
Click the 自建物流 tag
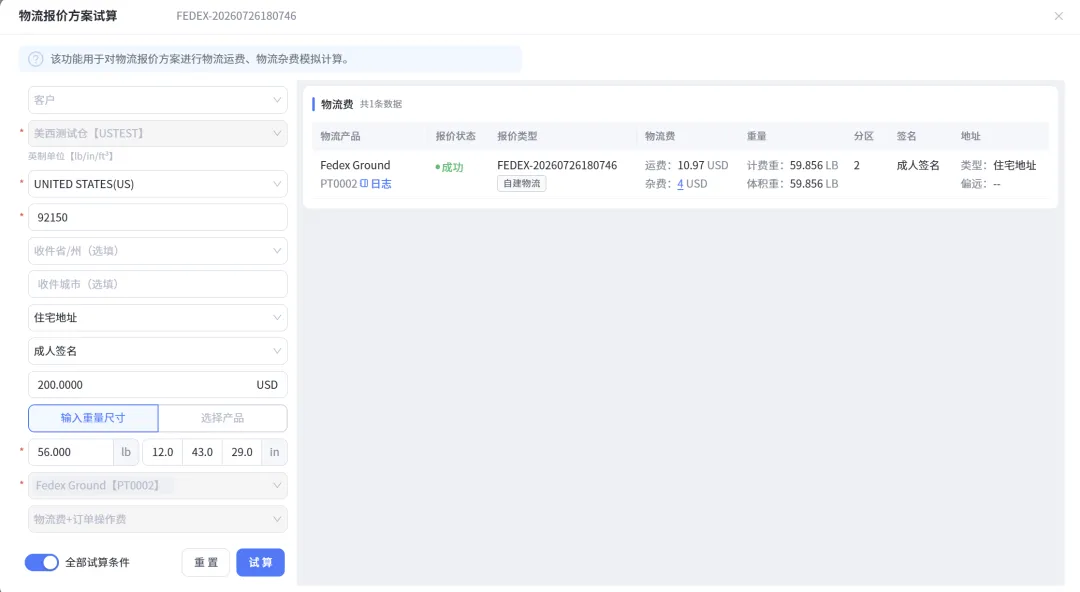pyautogui.click(x=521, y=183)
